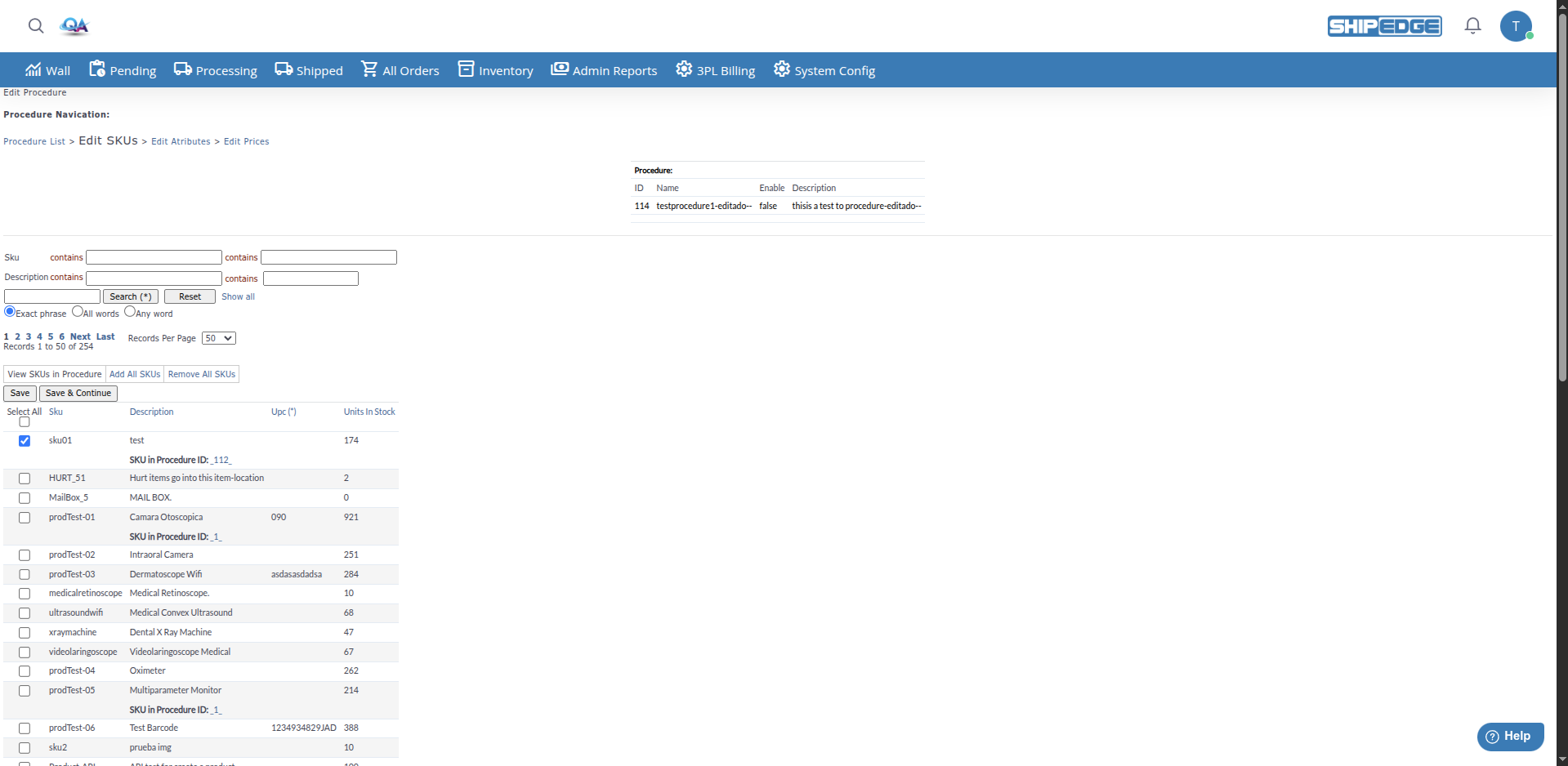Open the user avatar profile menu
The width and height of the screenshot is (1568, 766).
1516,26
